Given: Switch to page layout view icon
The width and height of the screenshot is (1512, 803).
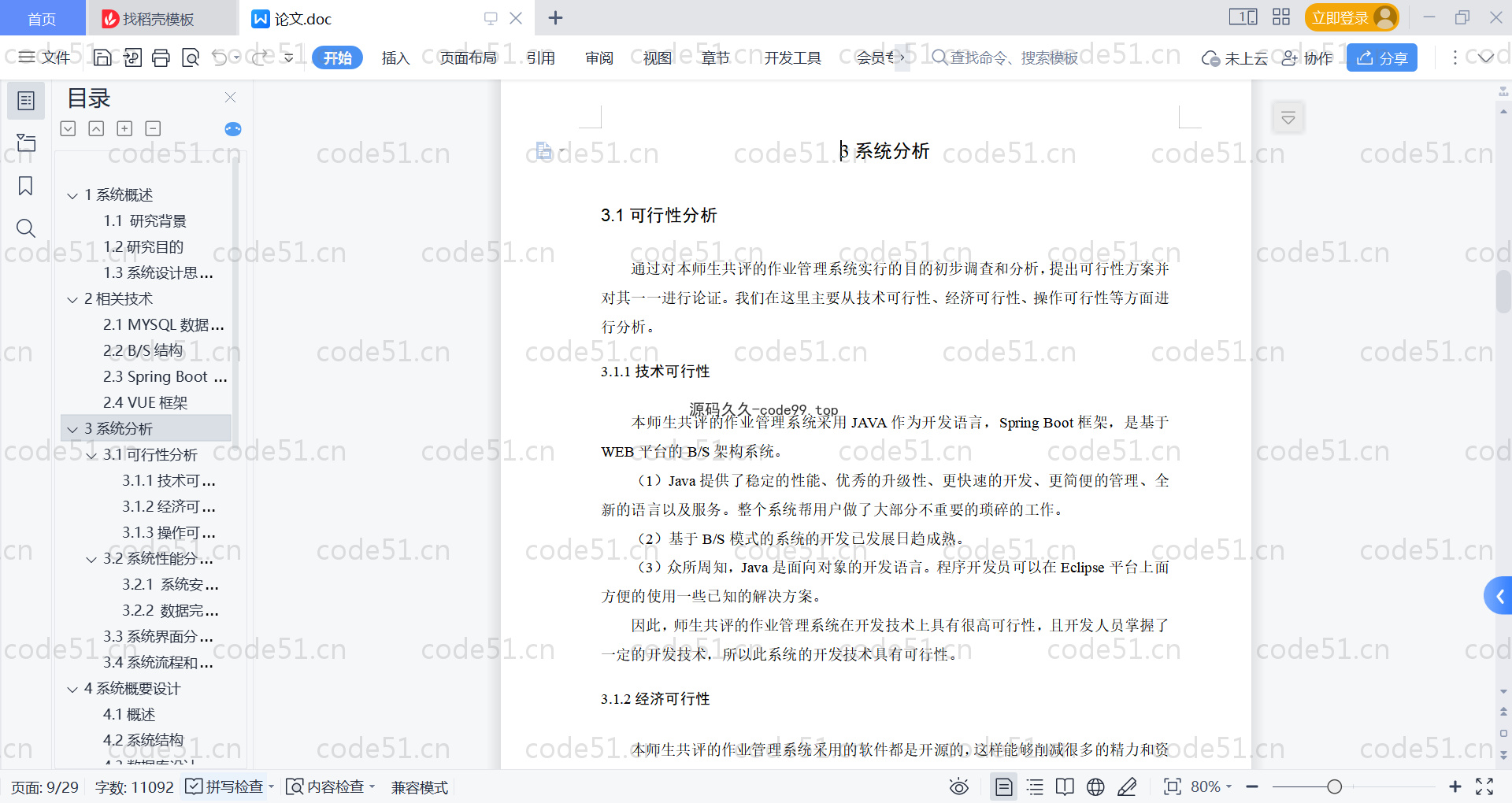Looking at the screenshot, I should pyautogui.click(x=1004, y=786).
